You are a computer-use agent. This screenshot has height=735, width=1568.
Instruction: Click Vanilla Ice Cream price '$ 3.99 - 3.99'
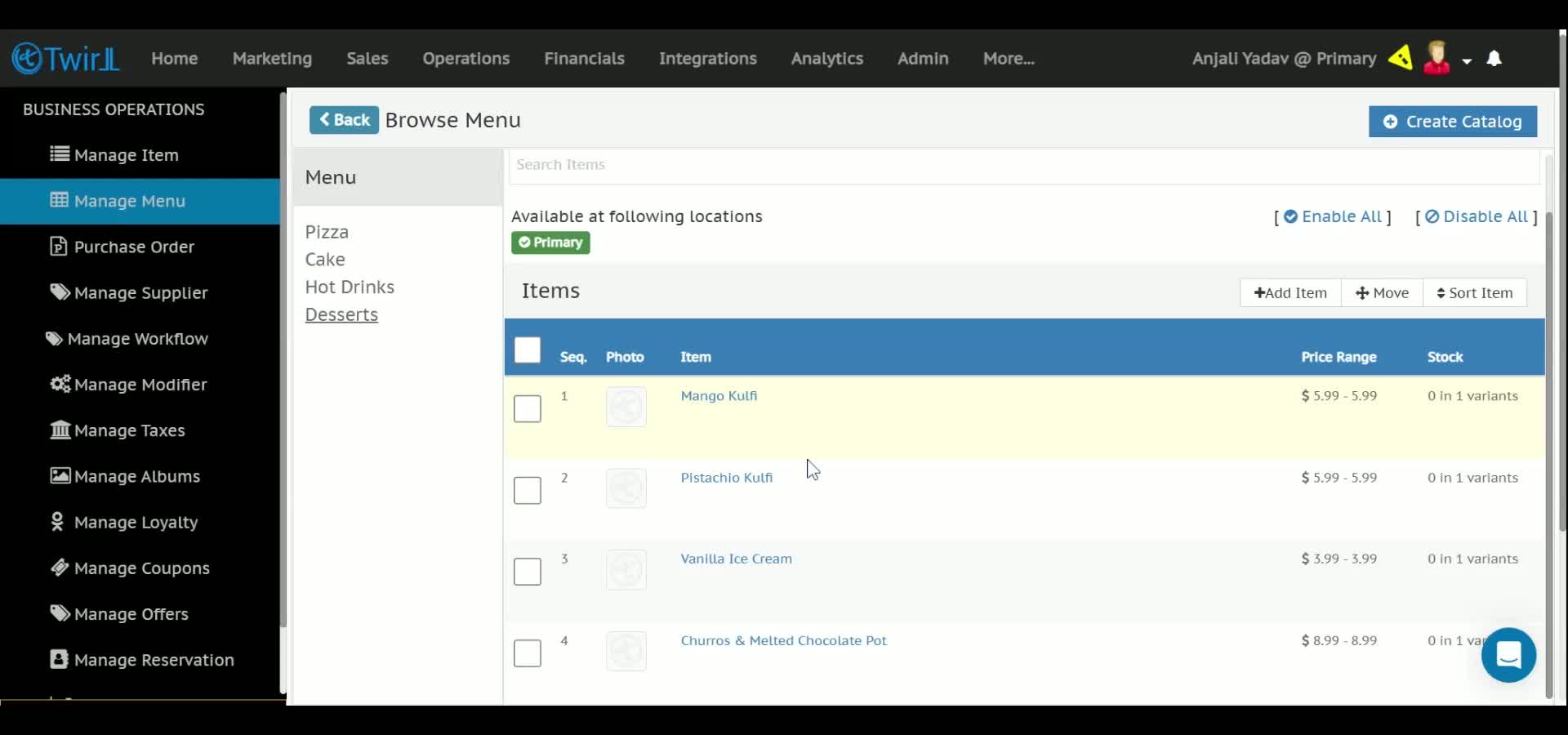click(x=1339, y=559)
